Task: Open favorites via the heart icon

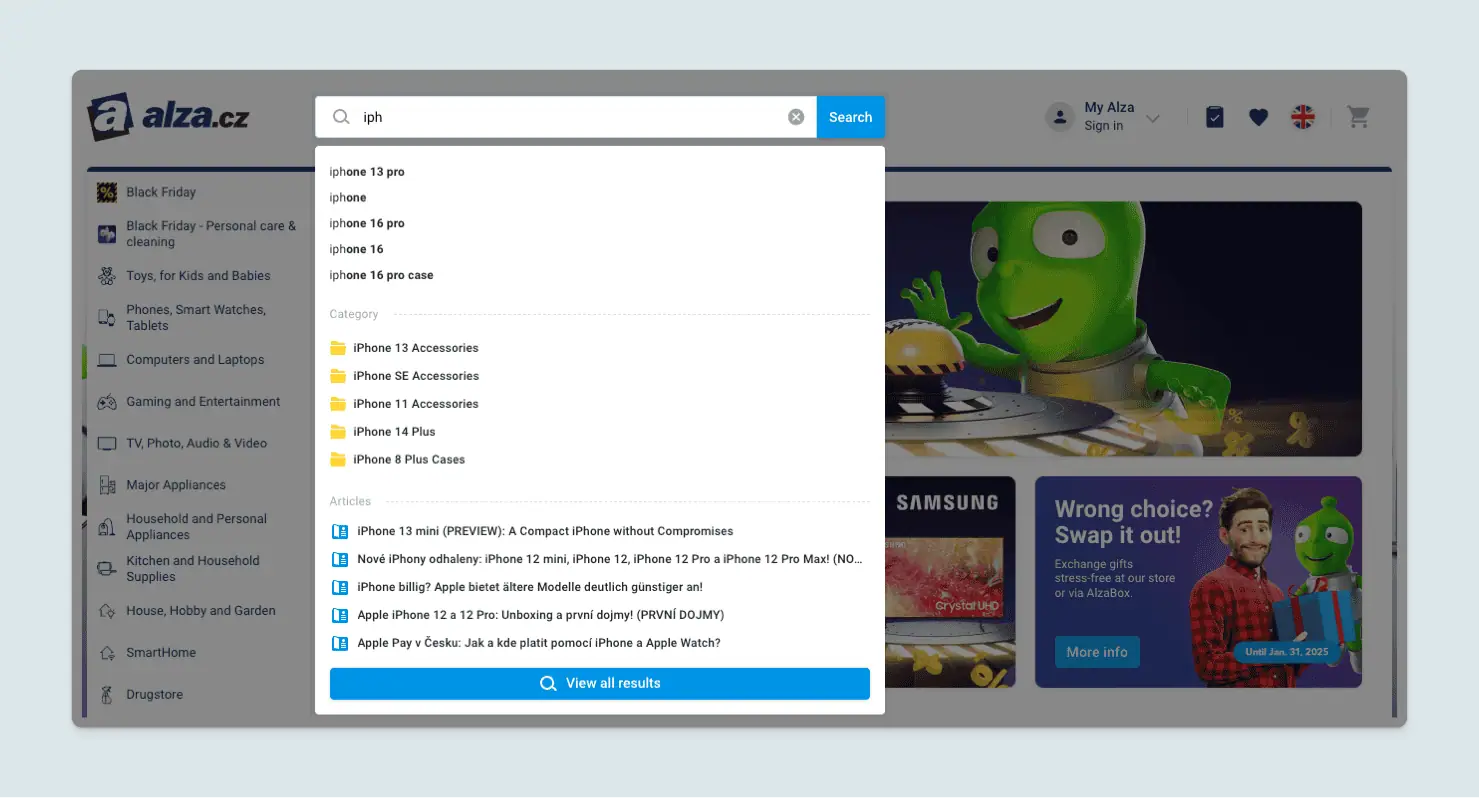Action: [x=1258, y=117]
